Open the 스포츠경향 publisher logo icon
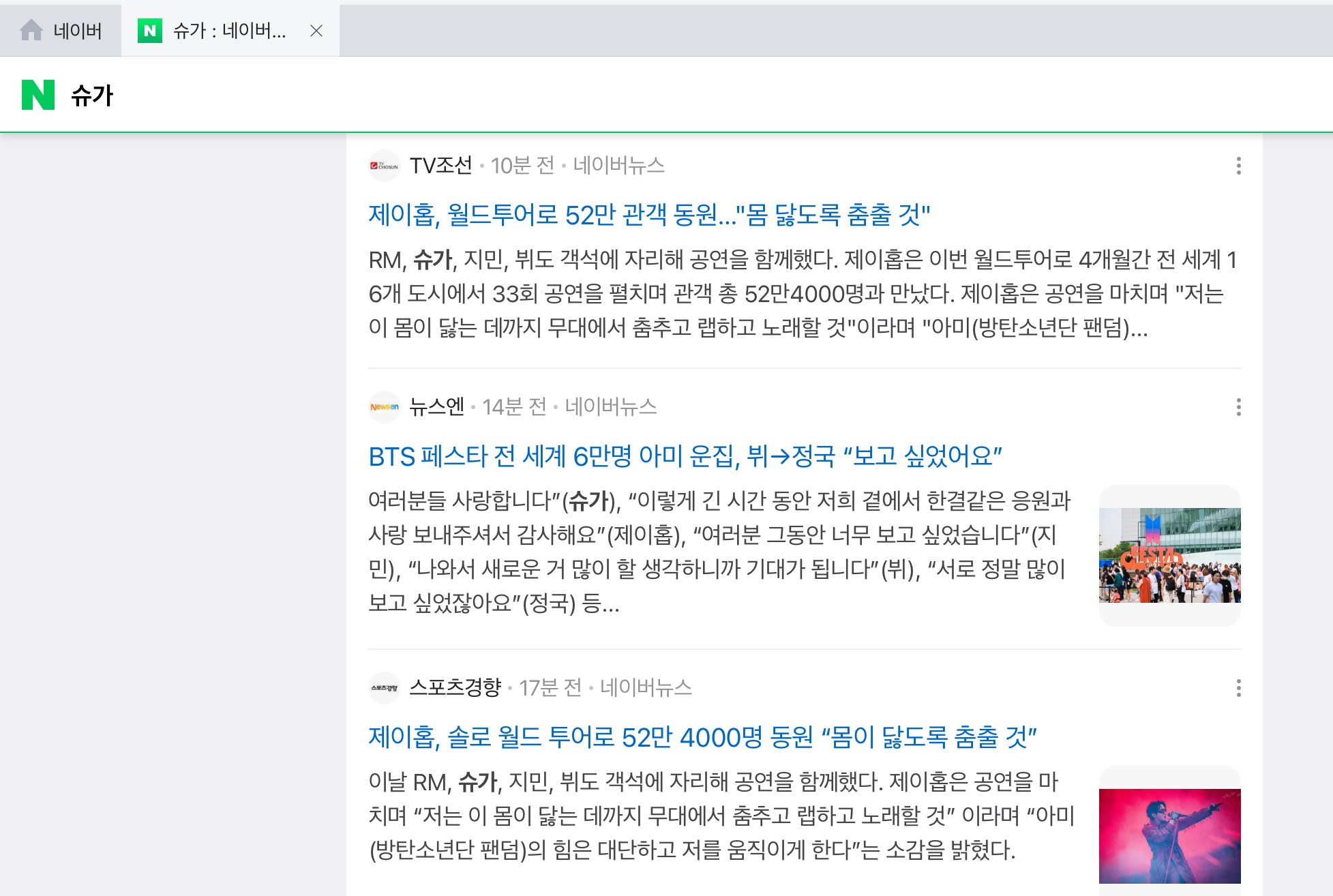The image size is (1333, 896). (x=385, y=688)
